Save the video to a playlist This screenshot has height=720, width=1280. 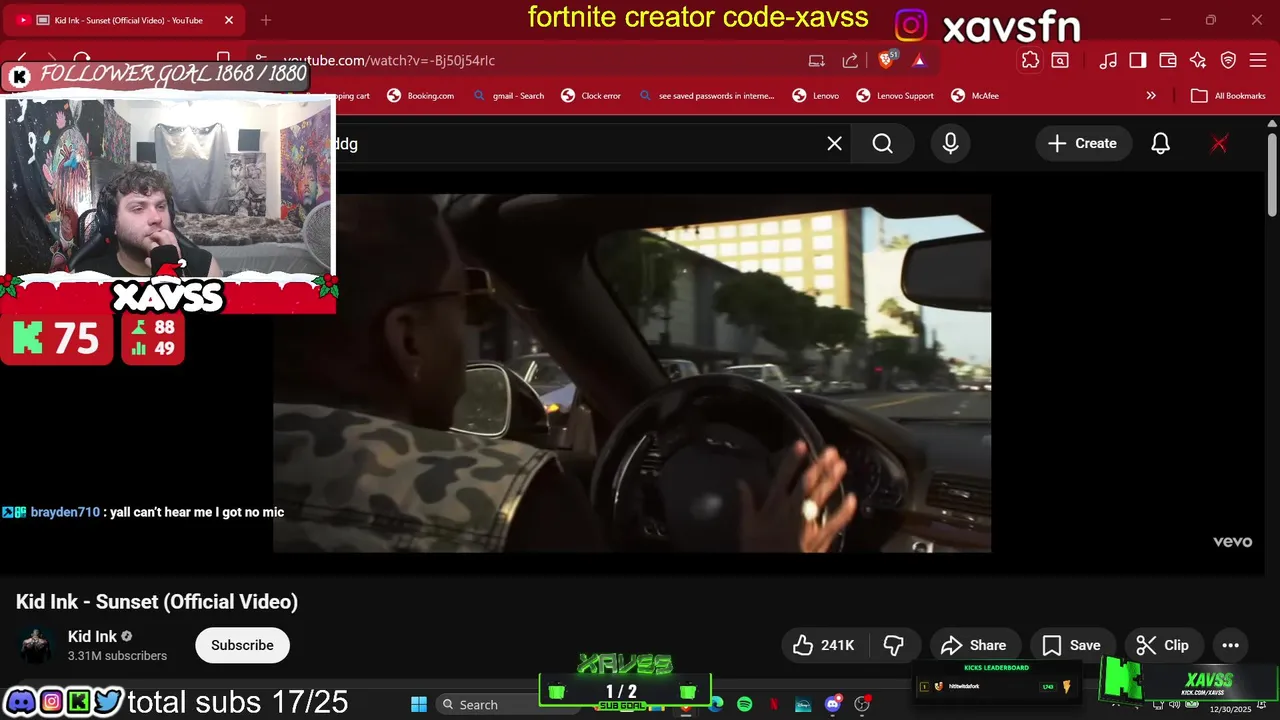point(1071,646)
